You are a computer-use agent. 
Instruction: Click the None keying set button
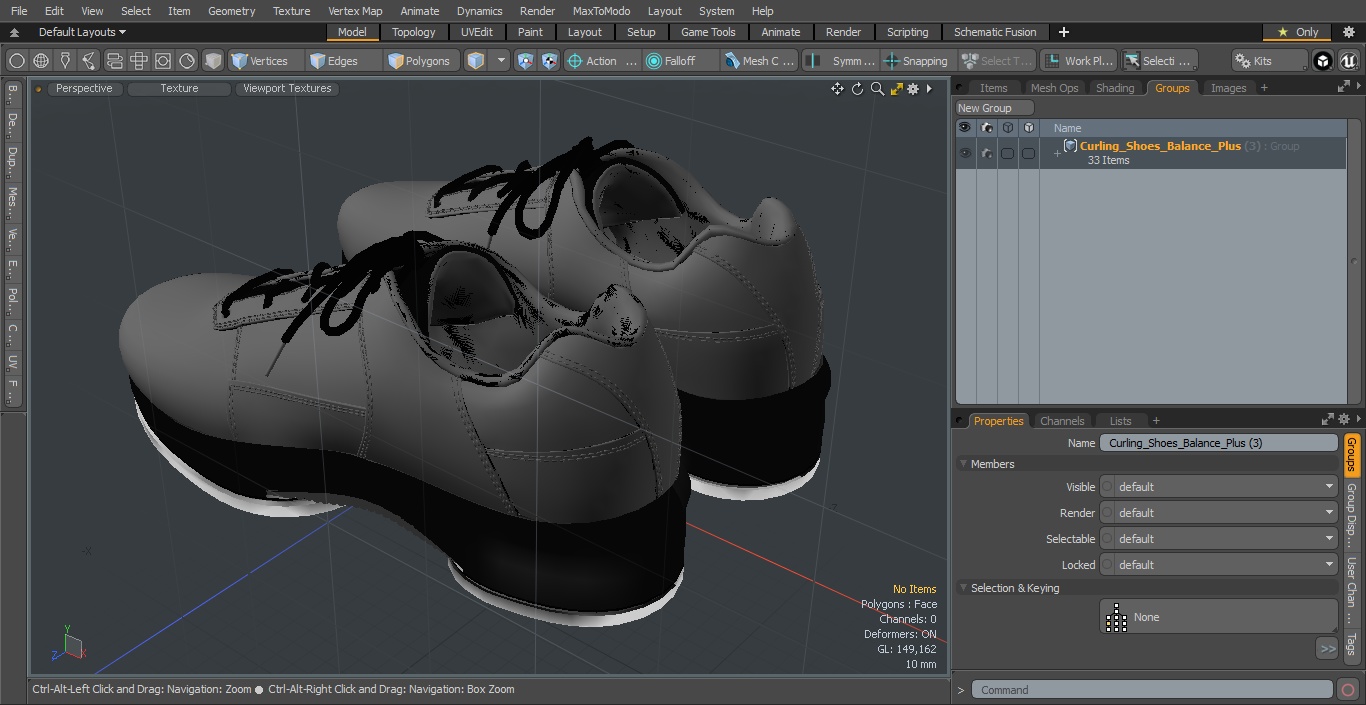pos(1219,617)
